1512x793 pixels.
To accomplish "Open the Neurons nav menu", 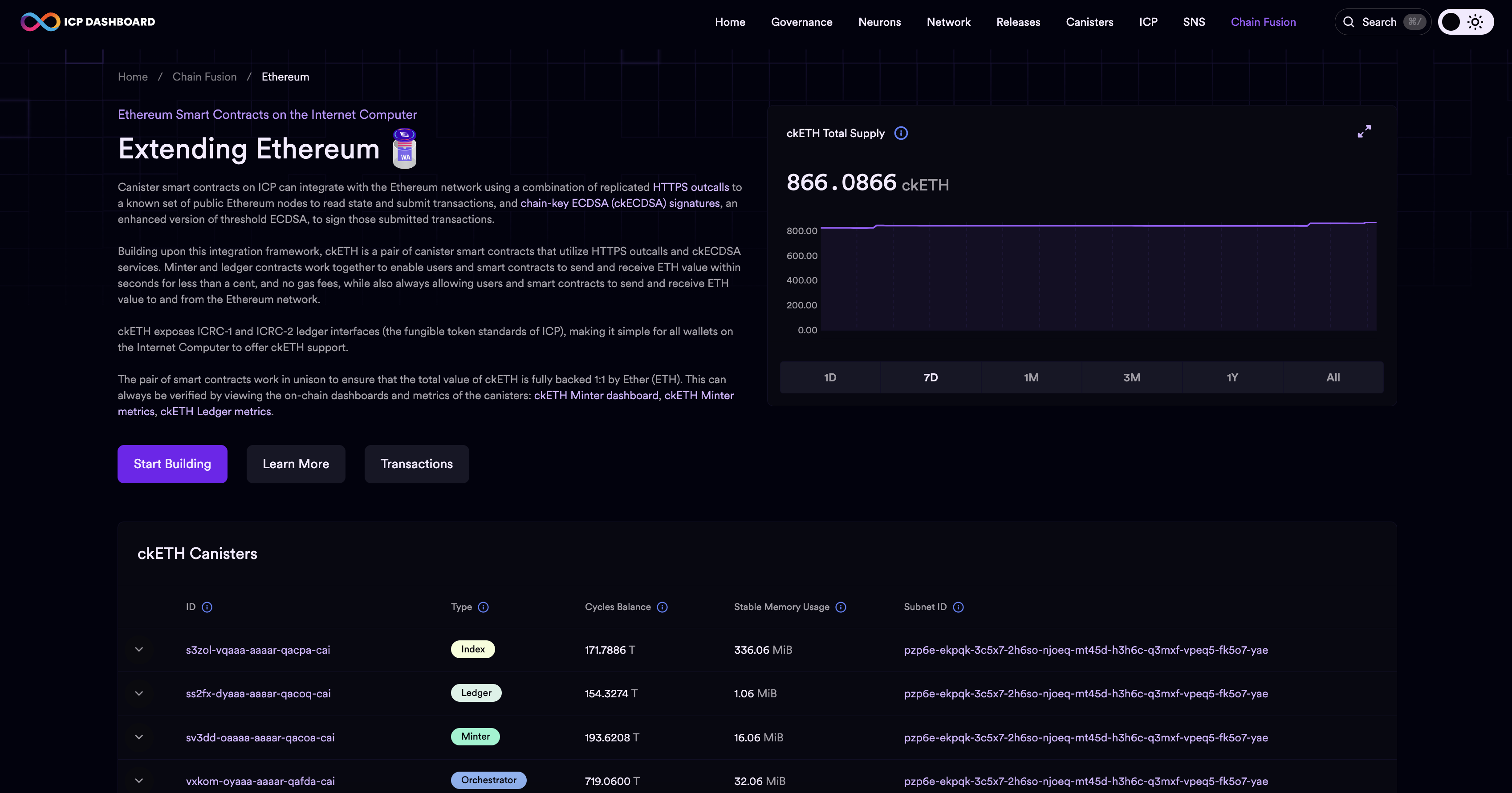I will click(879, 22).
